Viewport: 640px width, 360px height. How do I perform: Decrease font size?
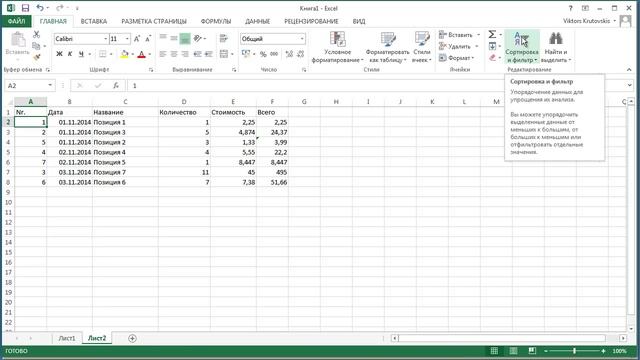(x=148, y=39)
